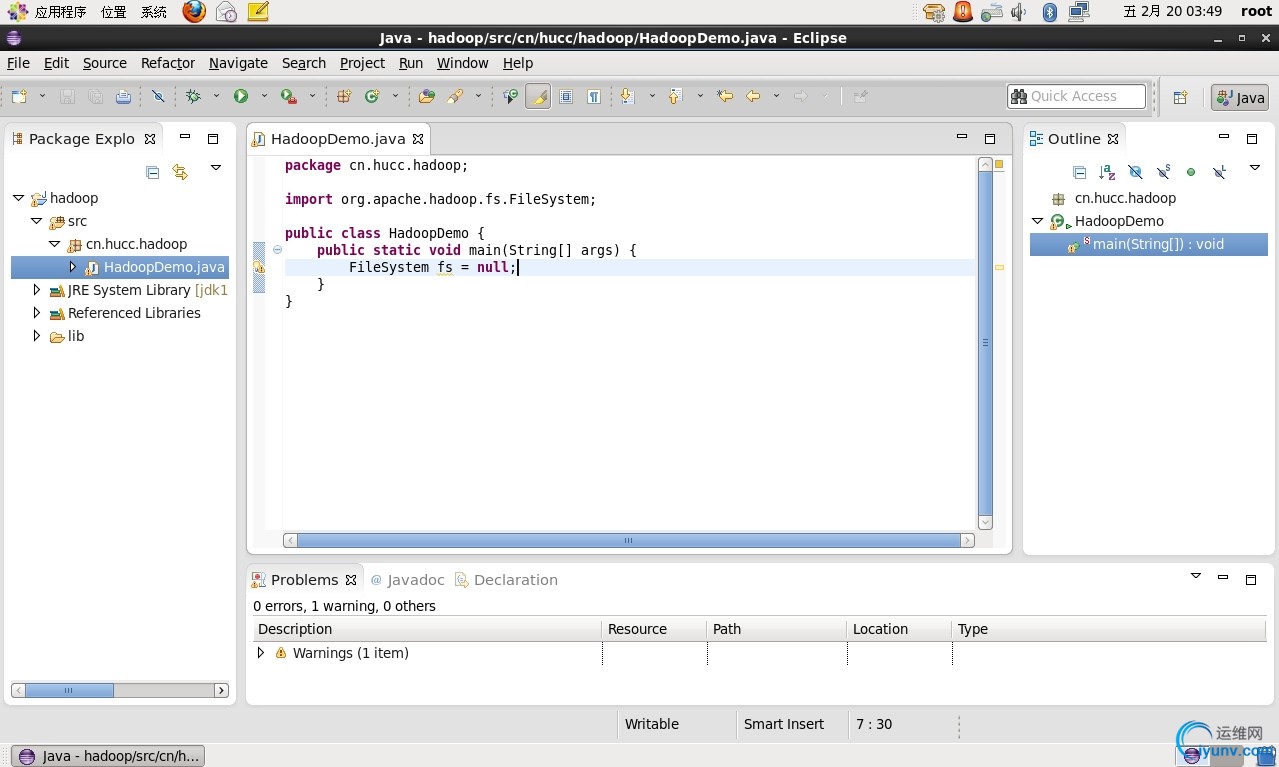1279x767 pixels.
Task: Click the Debug bug icon
Action: (193, 96)
